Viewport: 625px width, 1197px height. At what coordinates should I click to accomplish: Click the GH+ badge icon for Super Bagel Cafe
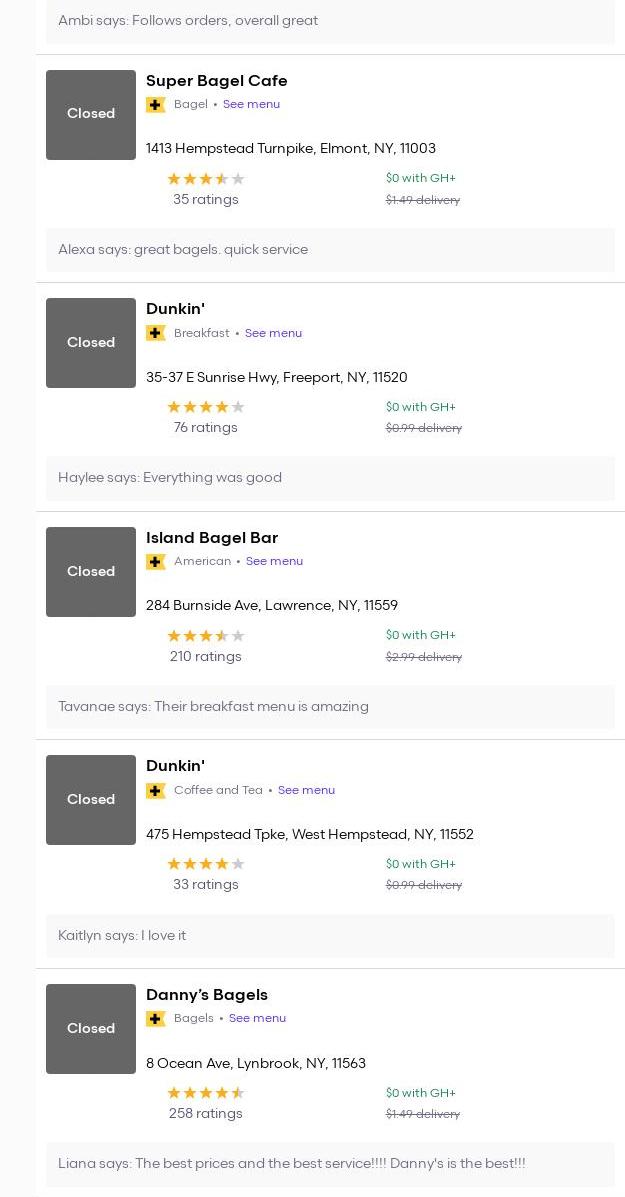(x=155, y=105)
